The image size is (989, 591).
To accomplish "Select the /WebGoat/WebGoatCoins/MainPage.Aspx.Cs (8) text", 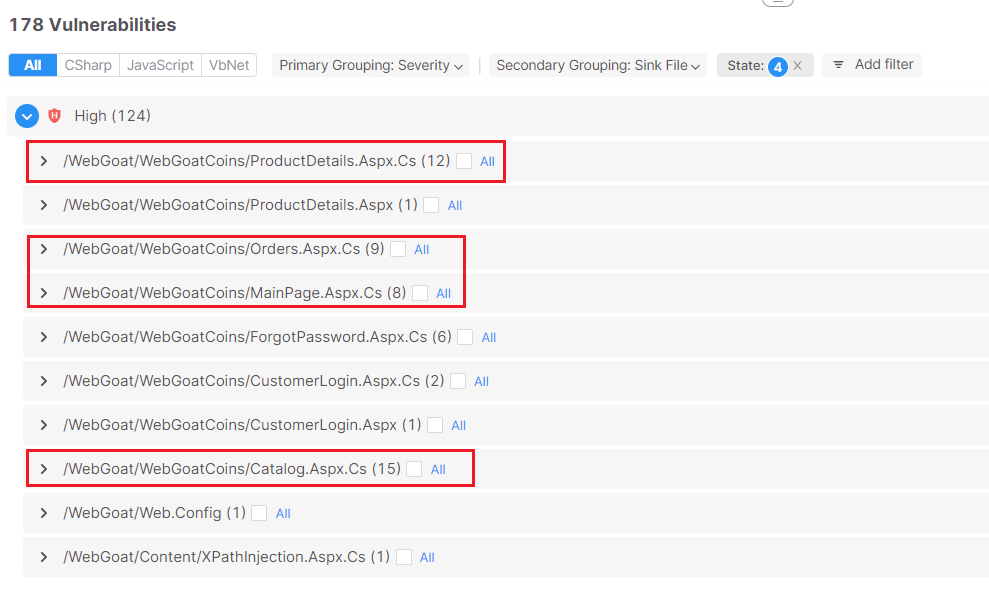I will click(235, 293).
